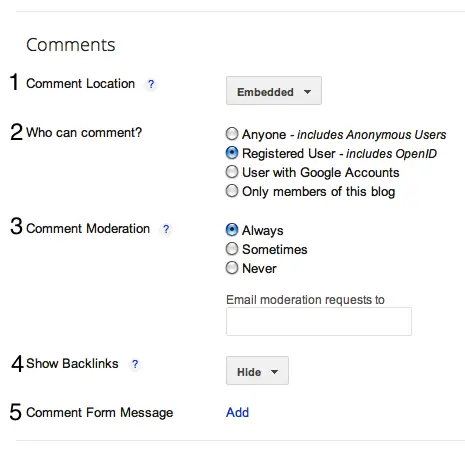This screenshot has width=465, height=452.
Task: Click the Comments section heading
Action: click(71, 45)
